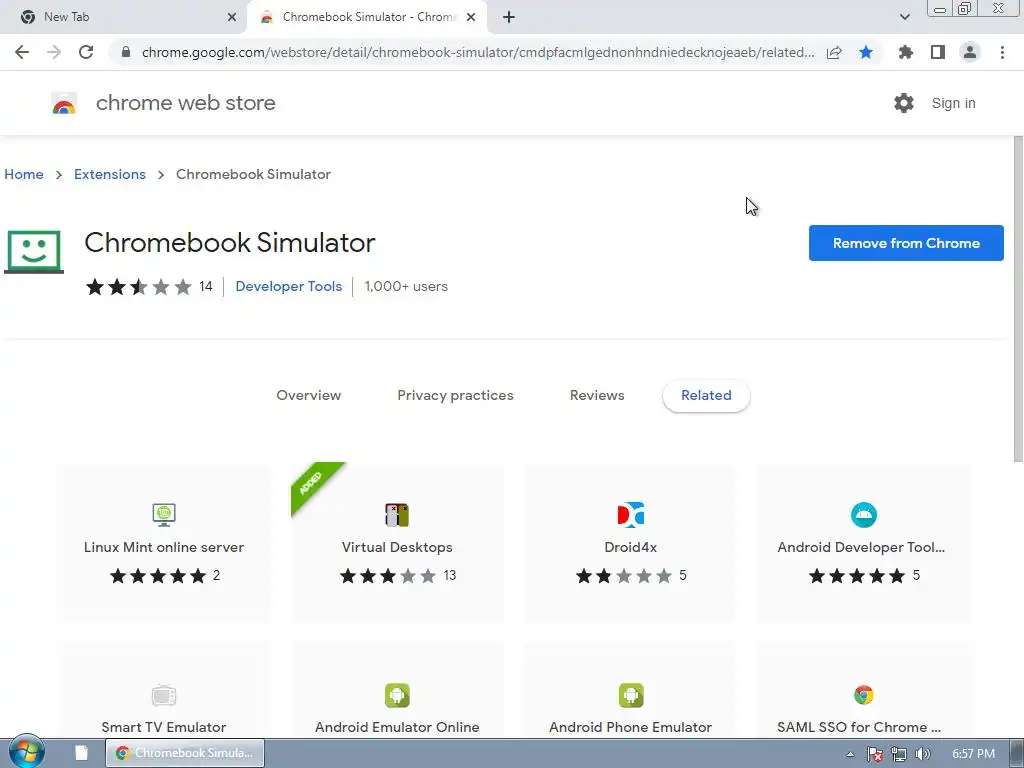Close the Chromebook Simulator tab
Viewport: 1024px width, 768px height.
(x=471, y=17)
